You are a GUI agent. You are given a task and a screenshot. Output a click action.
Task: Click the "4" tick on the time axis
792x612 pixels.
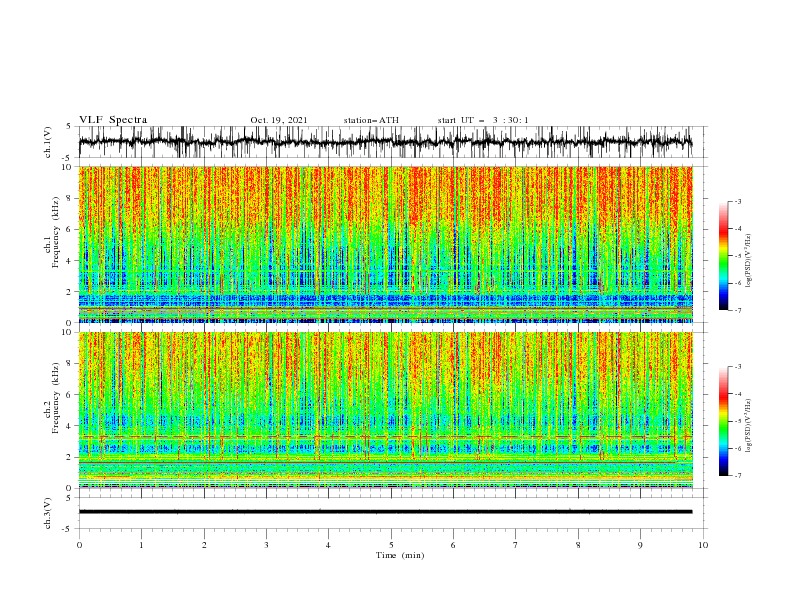(x=328, y=545)
